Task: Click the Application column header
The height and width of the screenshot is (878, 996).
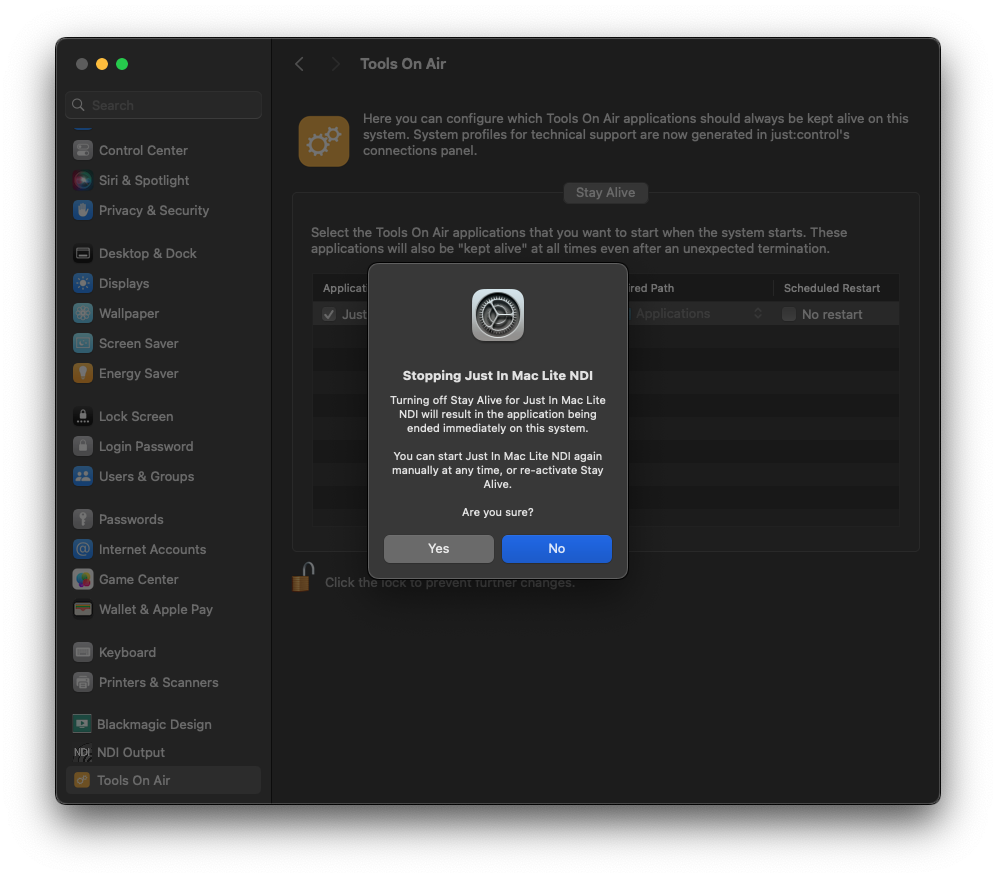Action: [x=345, y=288]
